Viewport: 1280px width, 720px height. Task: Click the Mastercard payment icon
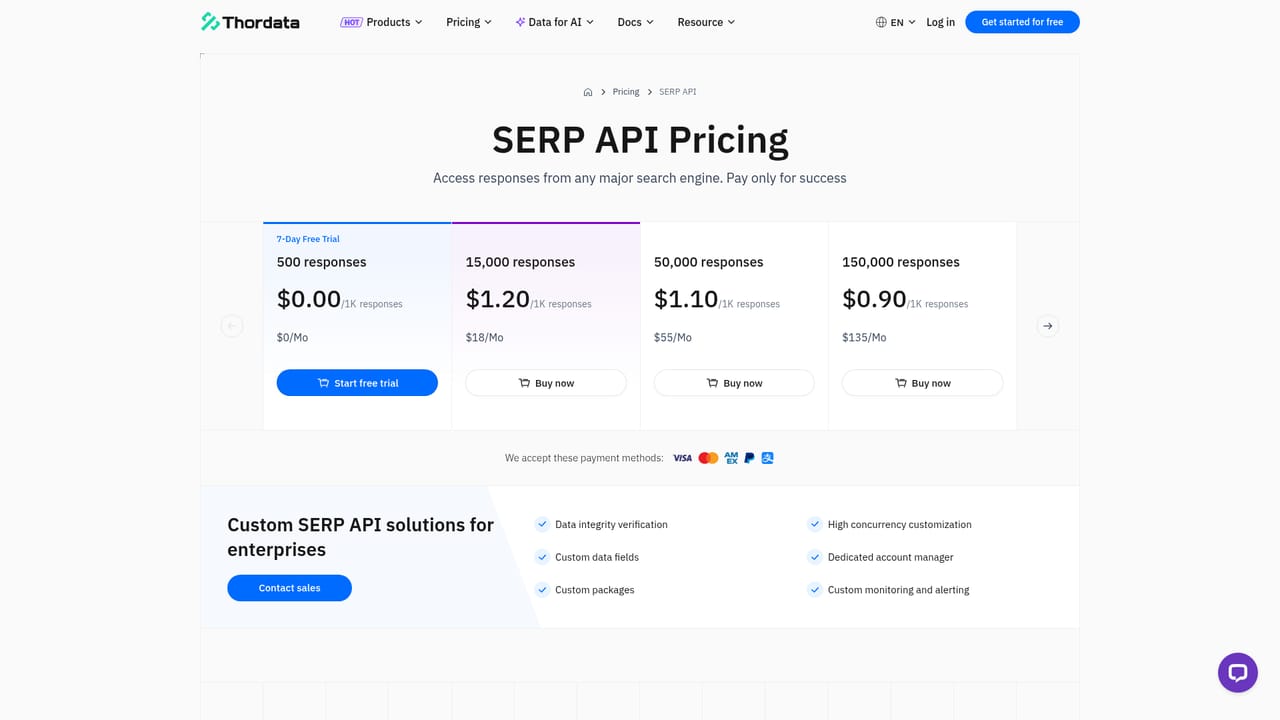coord(708,458)
